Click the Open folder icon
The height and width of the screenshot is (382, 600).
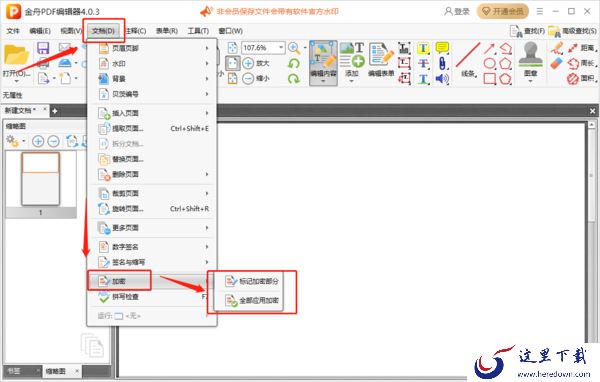tap(16, 56)
